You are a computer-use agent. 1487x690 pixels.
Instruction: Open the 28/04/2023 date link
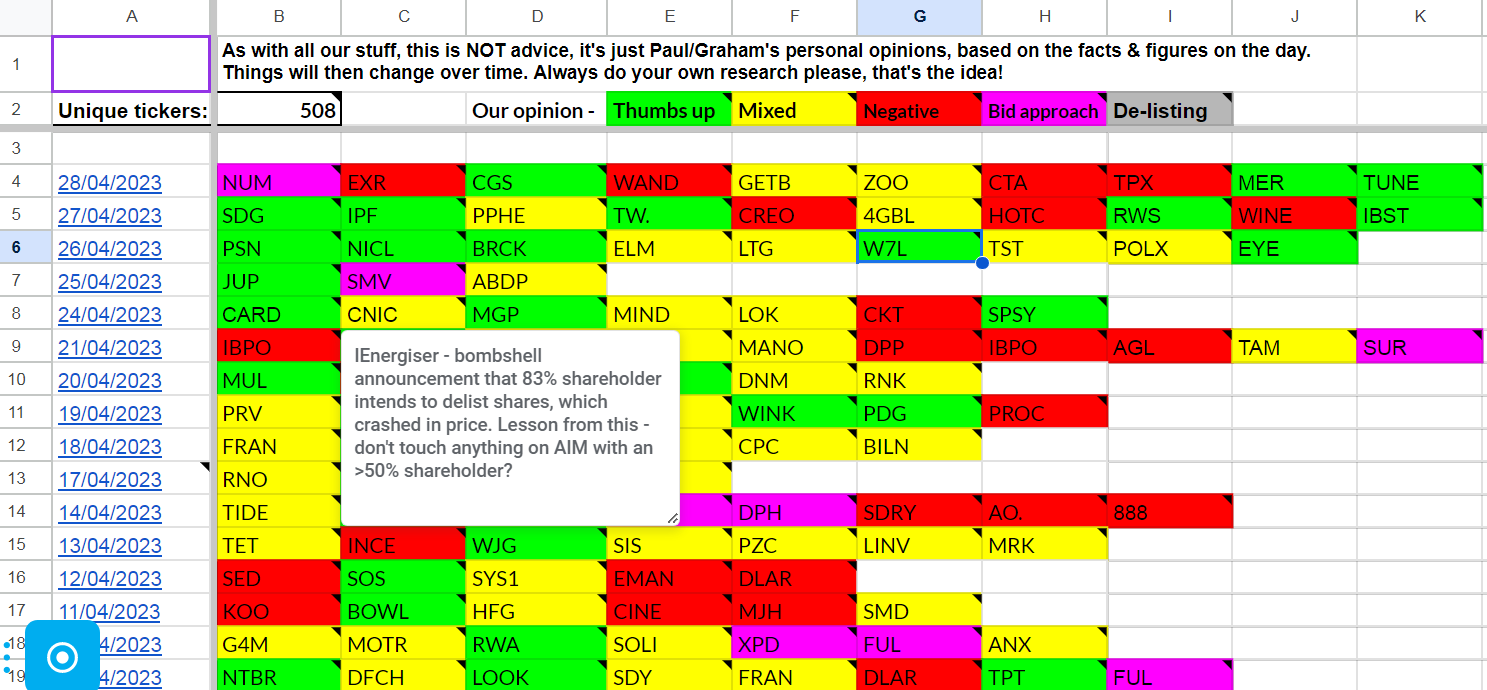pyautogui.click(x=110, y=183)
